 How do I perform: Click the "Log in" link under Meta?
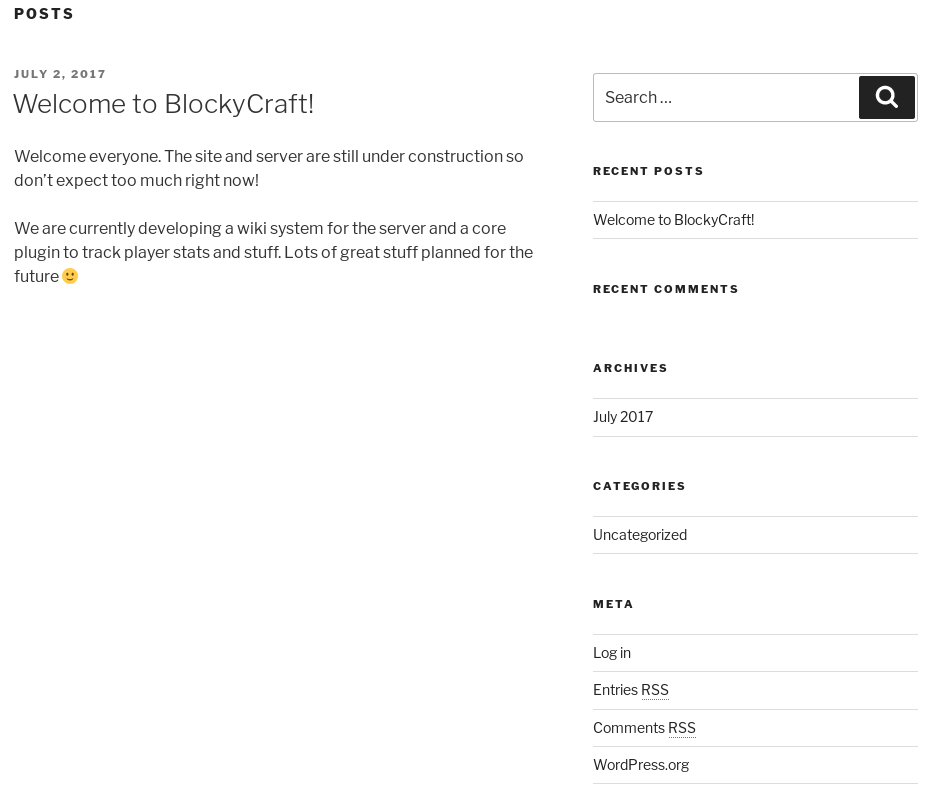[x=611, y=652]
